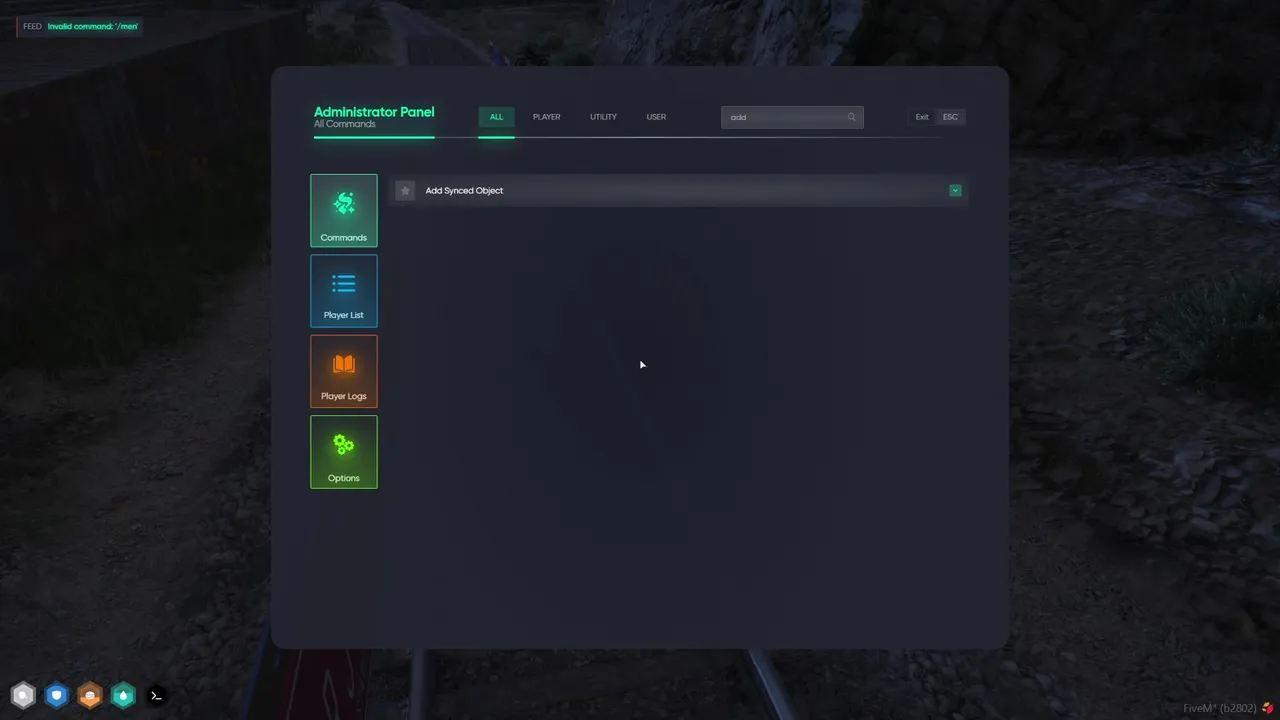Screen dimensions: 1280x720
Task: Click the orange hunger burger HUD icon
Action: pyautogui.click(x=90, y=695)
